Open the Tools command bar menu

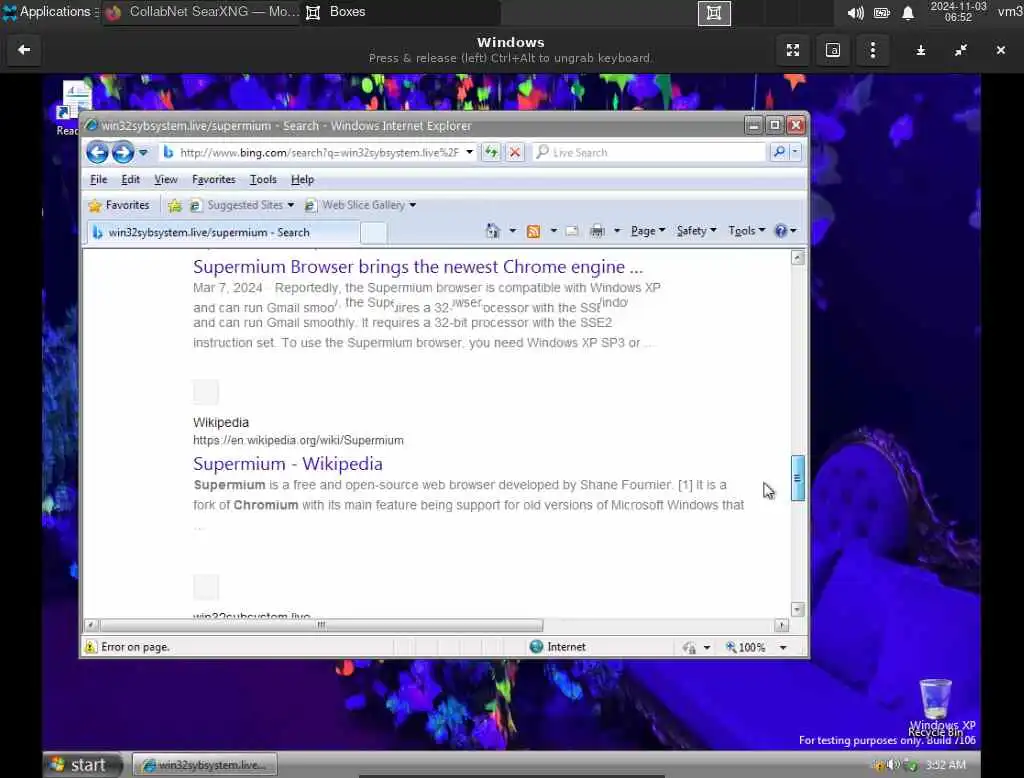pos(746,231)
